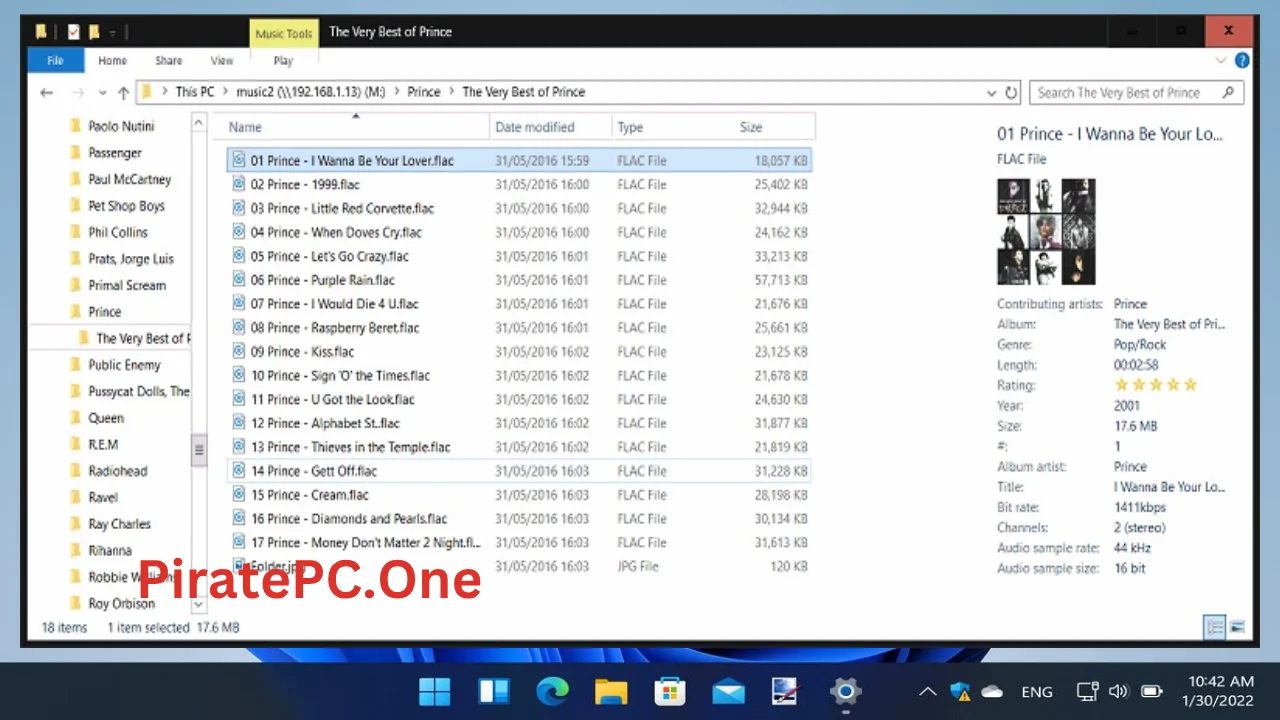
Task: Select 15 Prince - Cream.flac
Action: pos(519,495)
